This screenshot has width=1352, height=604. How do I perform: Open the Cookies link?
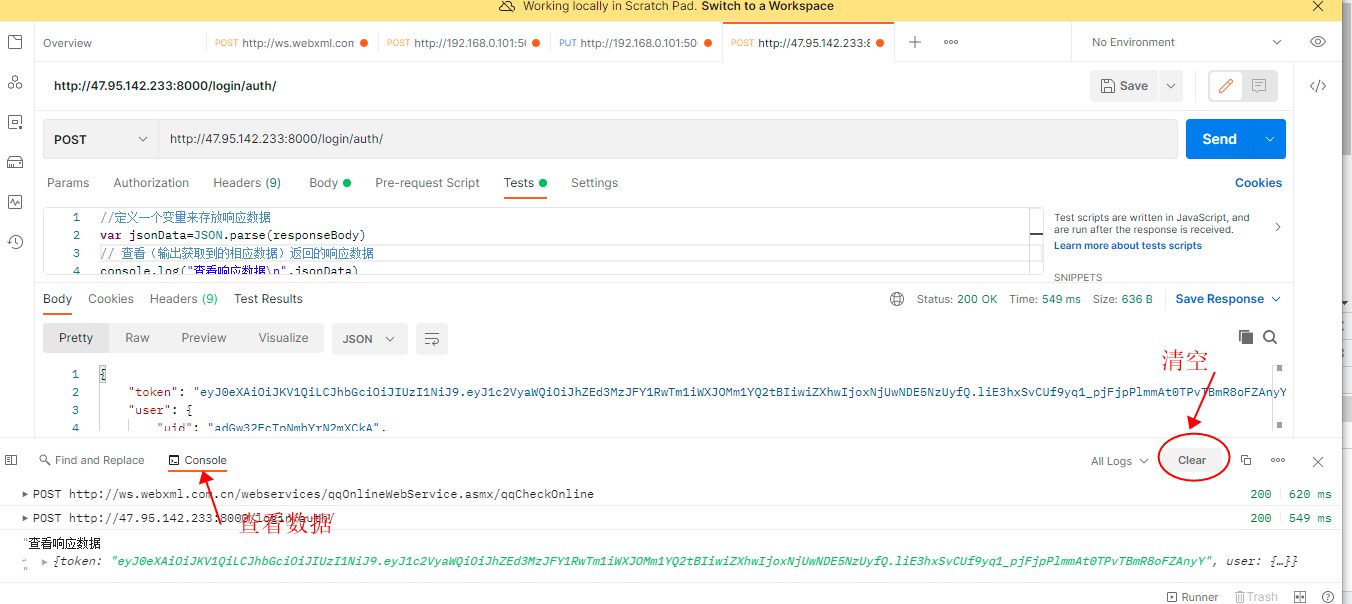(1258, 183)
